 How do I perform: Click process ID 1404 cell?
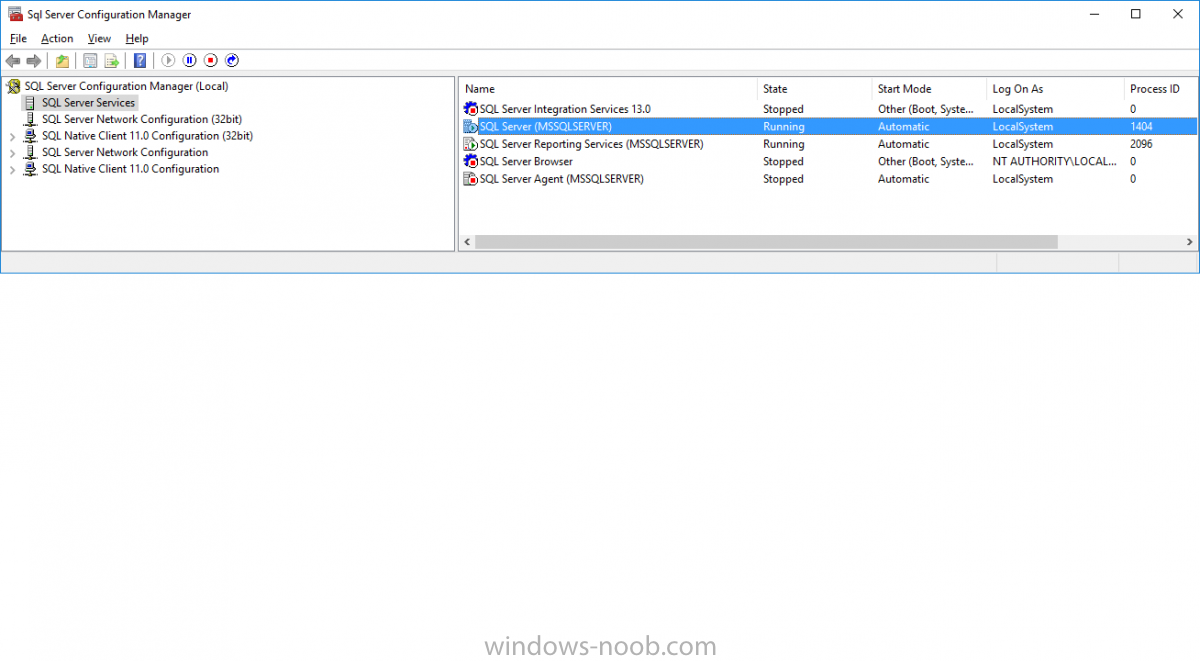[x=1141, y=127]
